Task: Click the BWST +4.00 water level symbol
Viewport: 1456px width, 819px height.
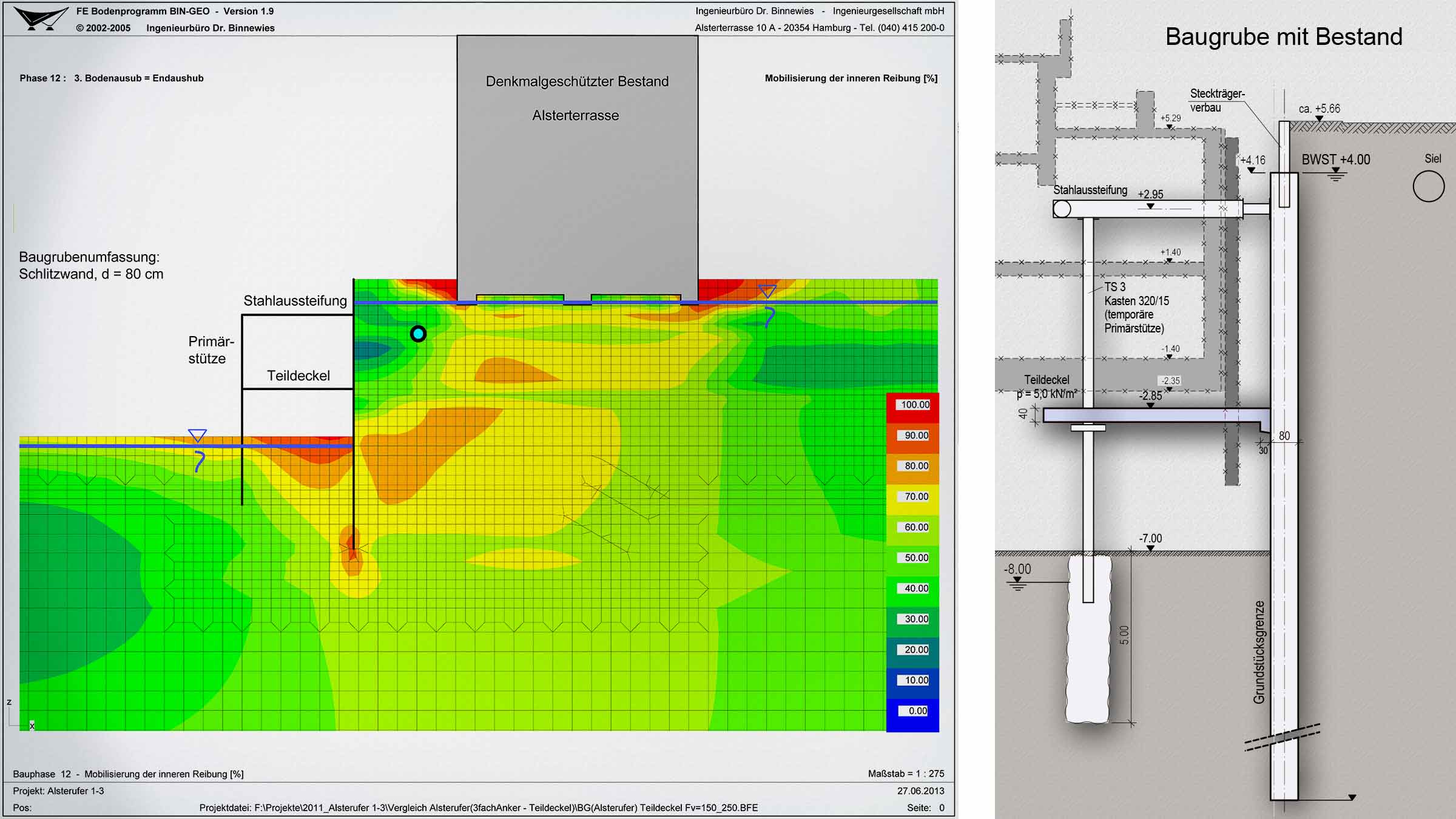Action: pyautogui.click(x=1335, y=175)
